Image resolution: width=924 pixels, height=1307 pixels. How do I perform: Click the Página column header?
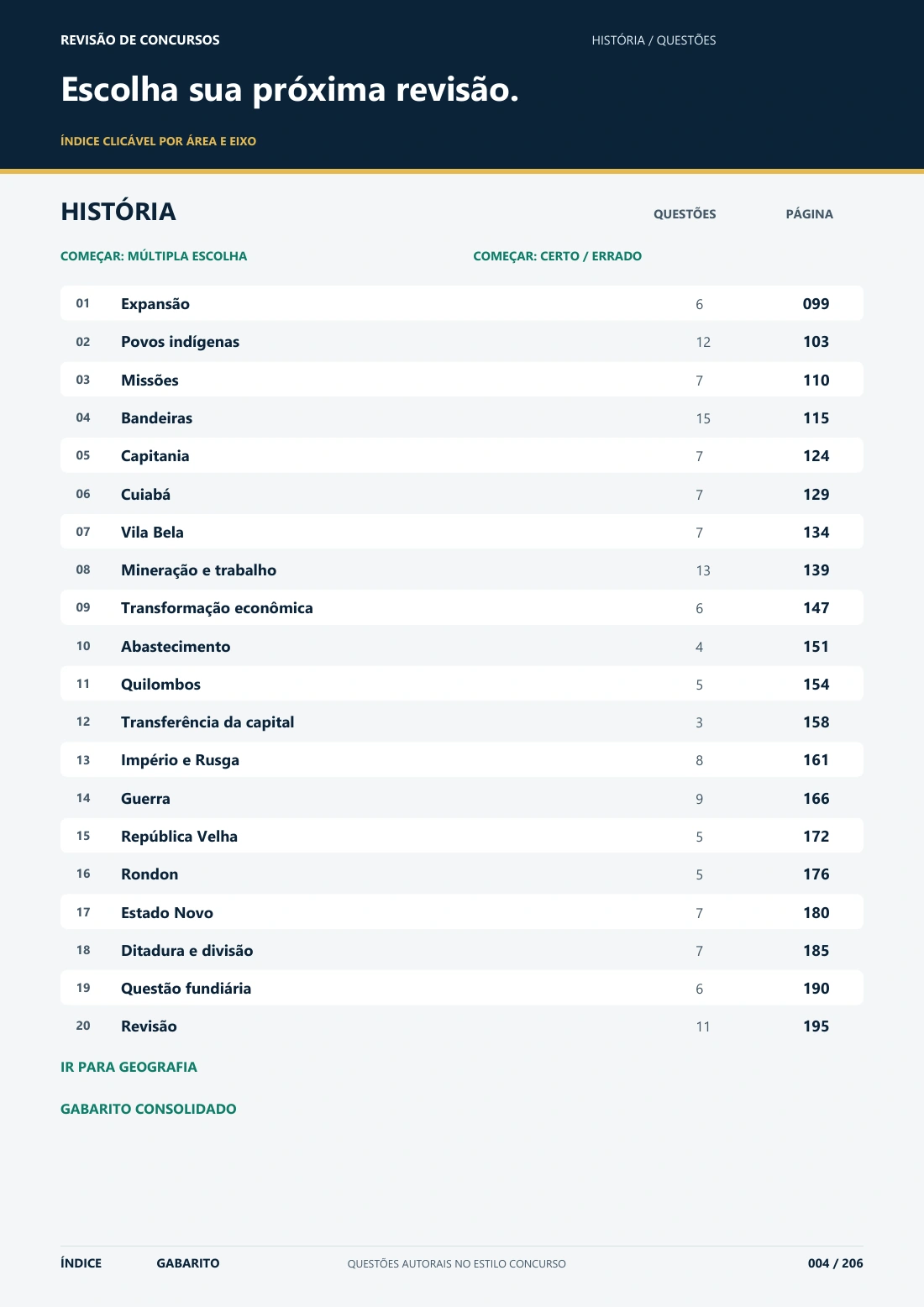809,214
